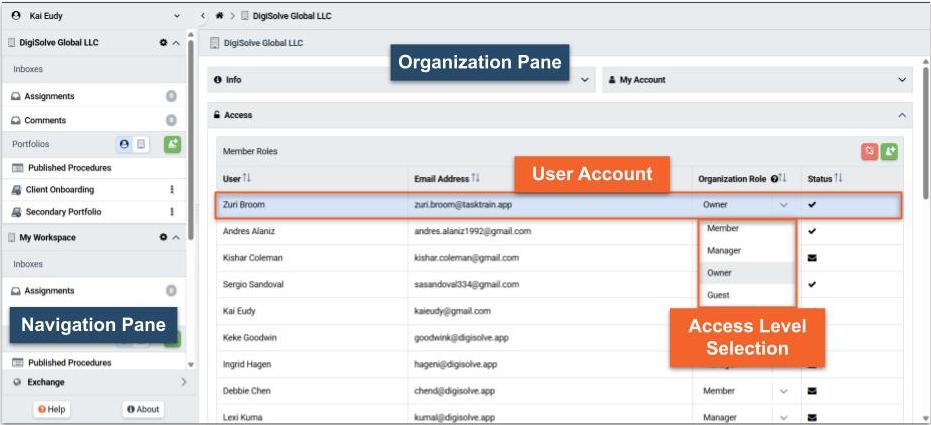Click Kishar Coleman's envelope status icon
The height and width of the screenshot is (425, 931).
point(812,258)
